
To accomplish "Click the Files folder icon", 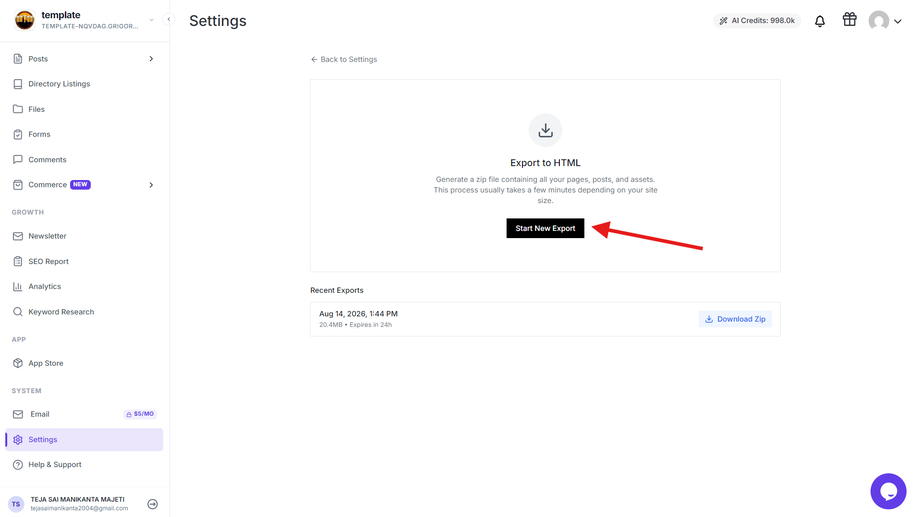I will [18, 109].
